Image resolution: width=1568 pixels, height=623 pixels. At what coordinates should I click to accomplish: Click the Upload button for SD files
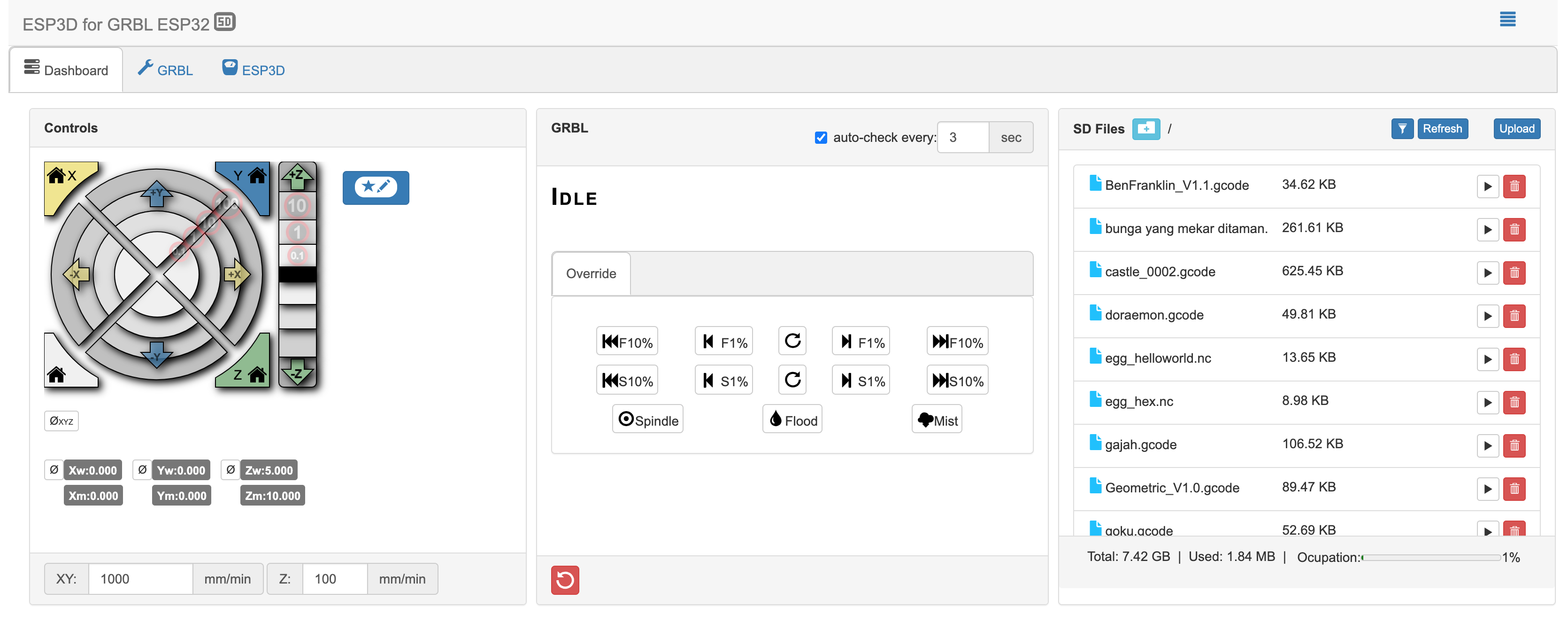click(x=1516, y=128)
